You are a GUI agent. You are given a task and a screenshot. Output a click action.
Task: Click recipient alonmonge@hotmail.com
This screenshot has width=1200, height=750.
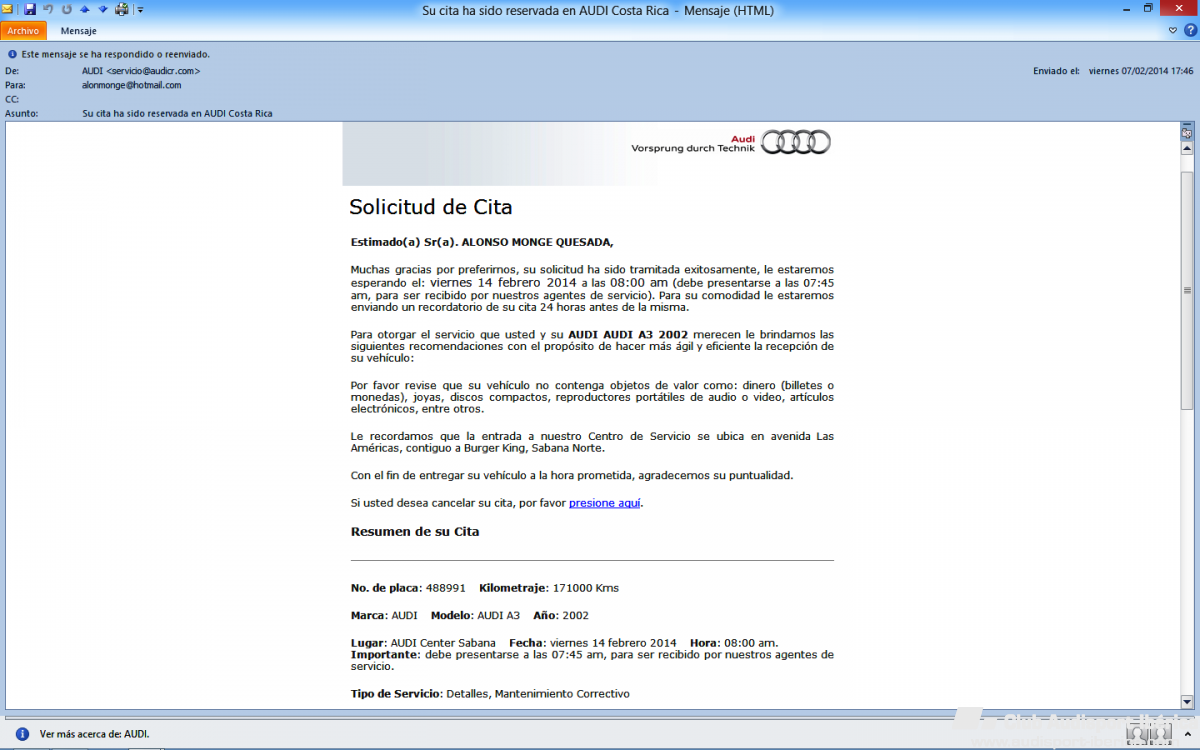[x=131, y=85]
